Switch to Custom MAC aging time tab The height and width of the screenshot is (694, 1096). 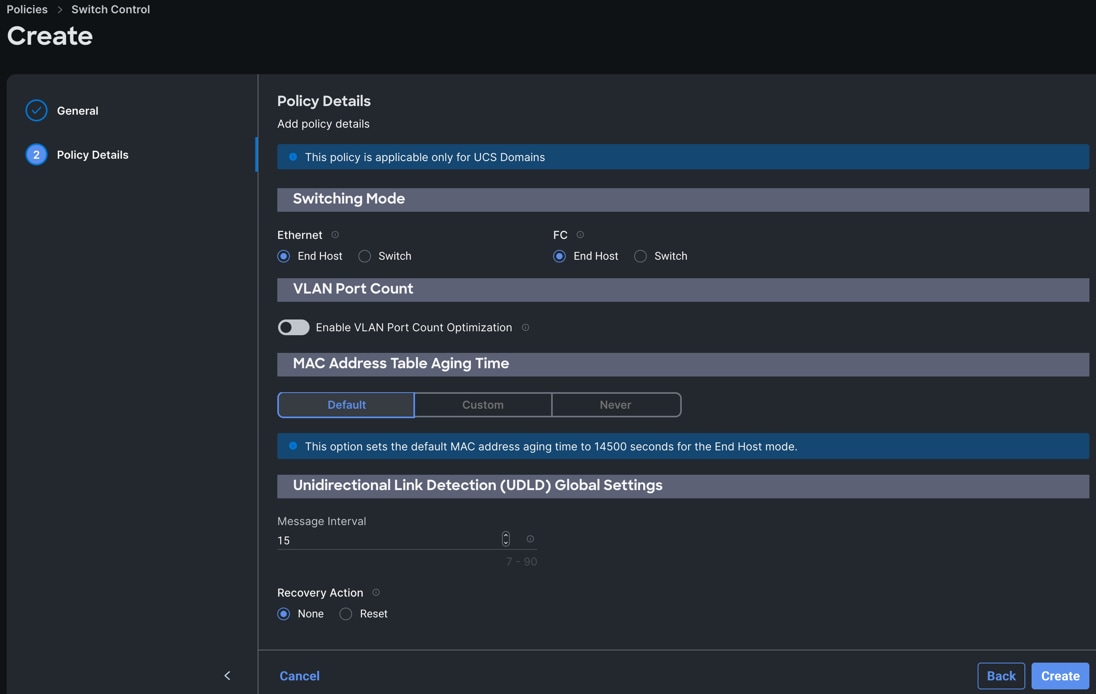pyautogui.click(x=483, y=405)
